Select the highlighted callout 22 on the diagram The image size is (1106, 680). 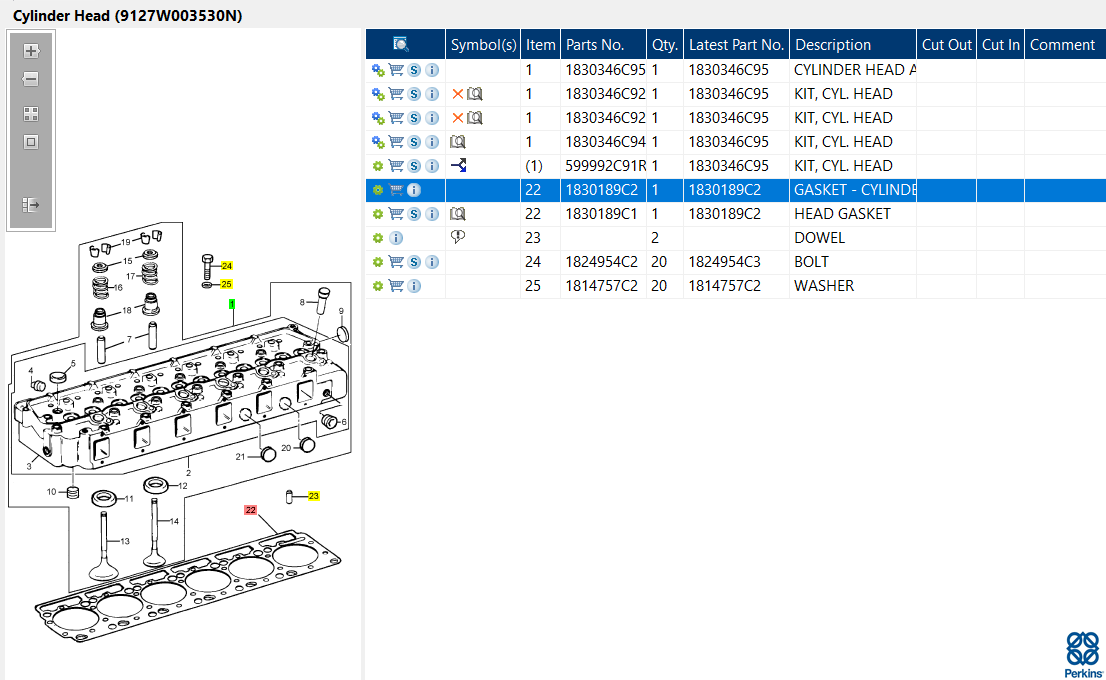(x=251, y=510)
